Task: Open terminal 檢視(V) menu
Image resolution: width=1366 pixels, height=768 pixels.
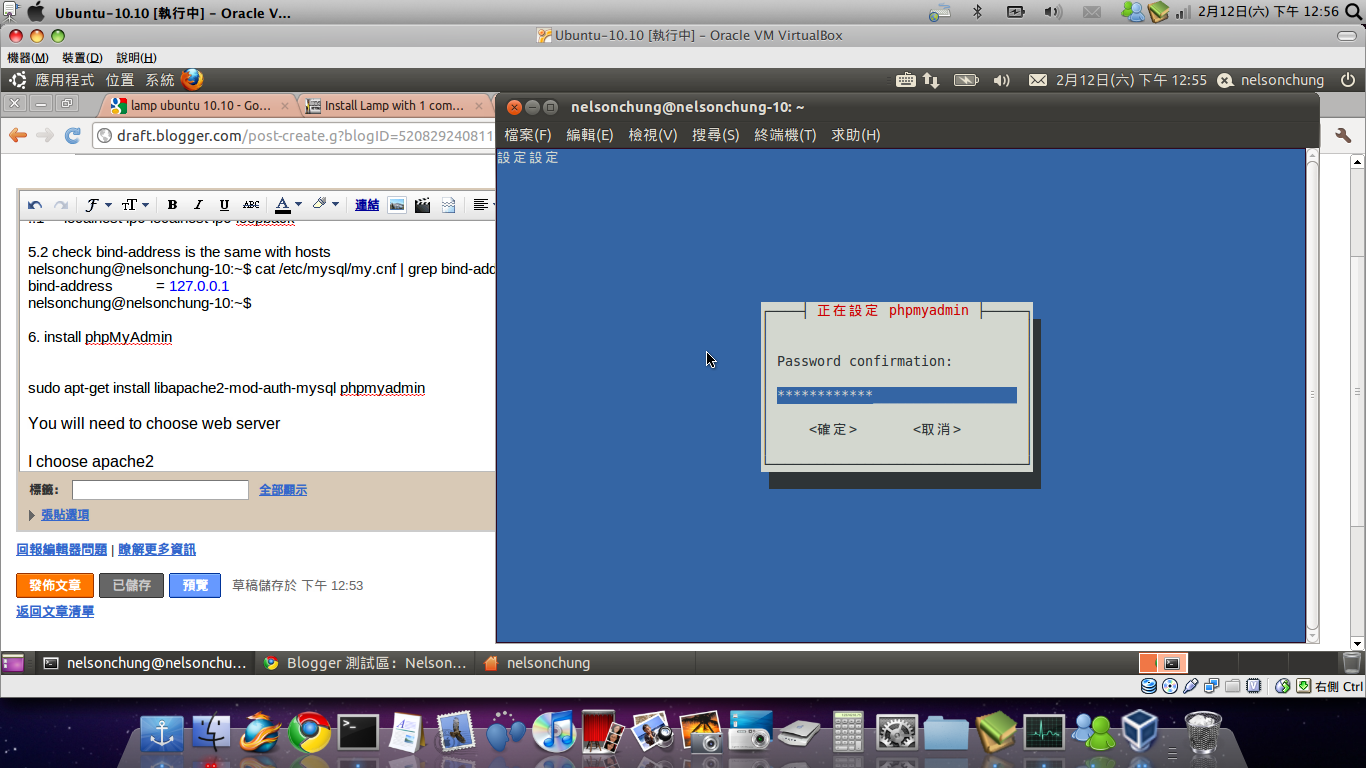Action: (x=653, y=135)
